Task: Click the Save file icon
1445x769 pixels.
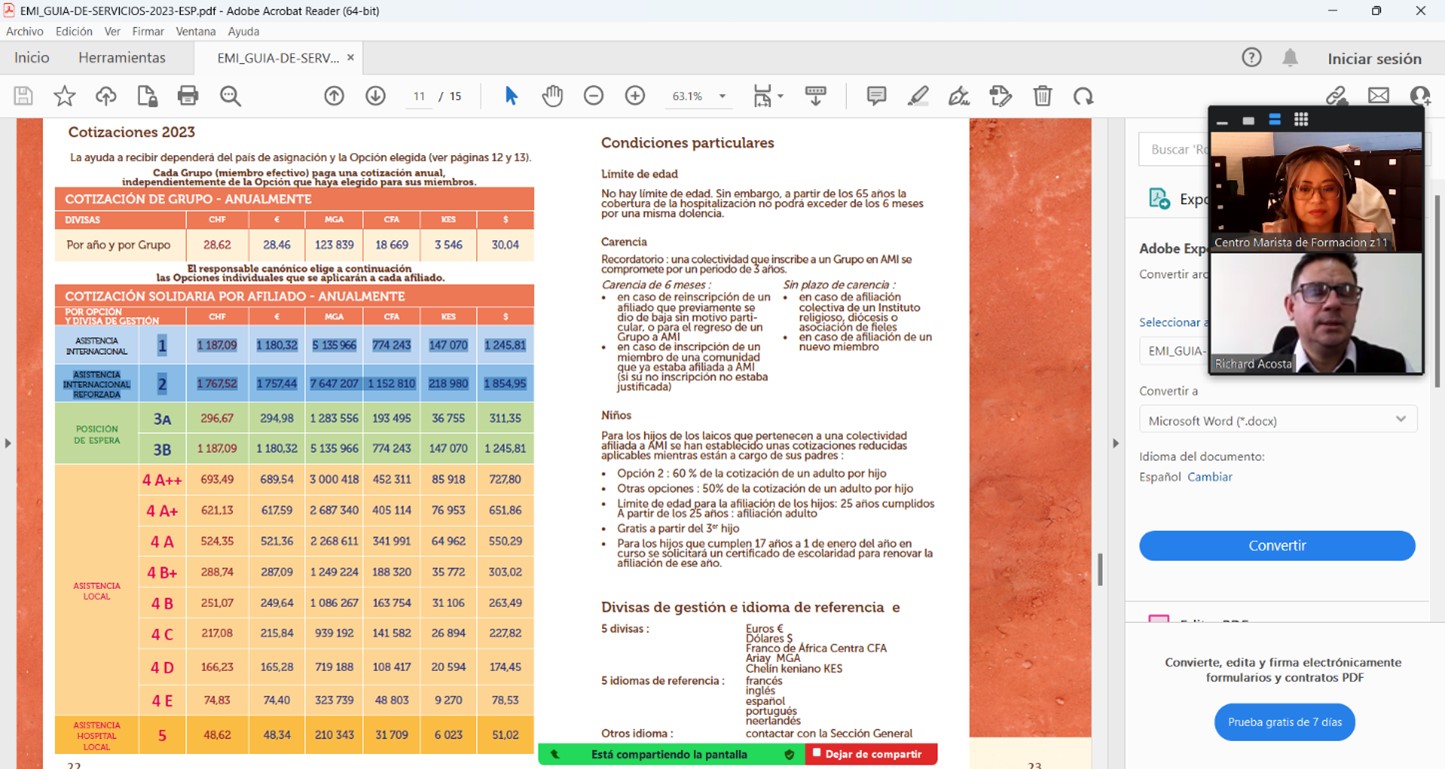Action: [x=23, y=96]
